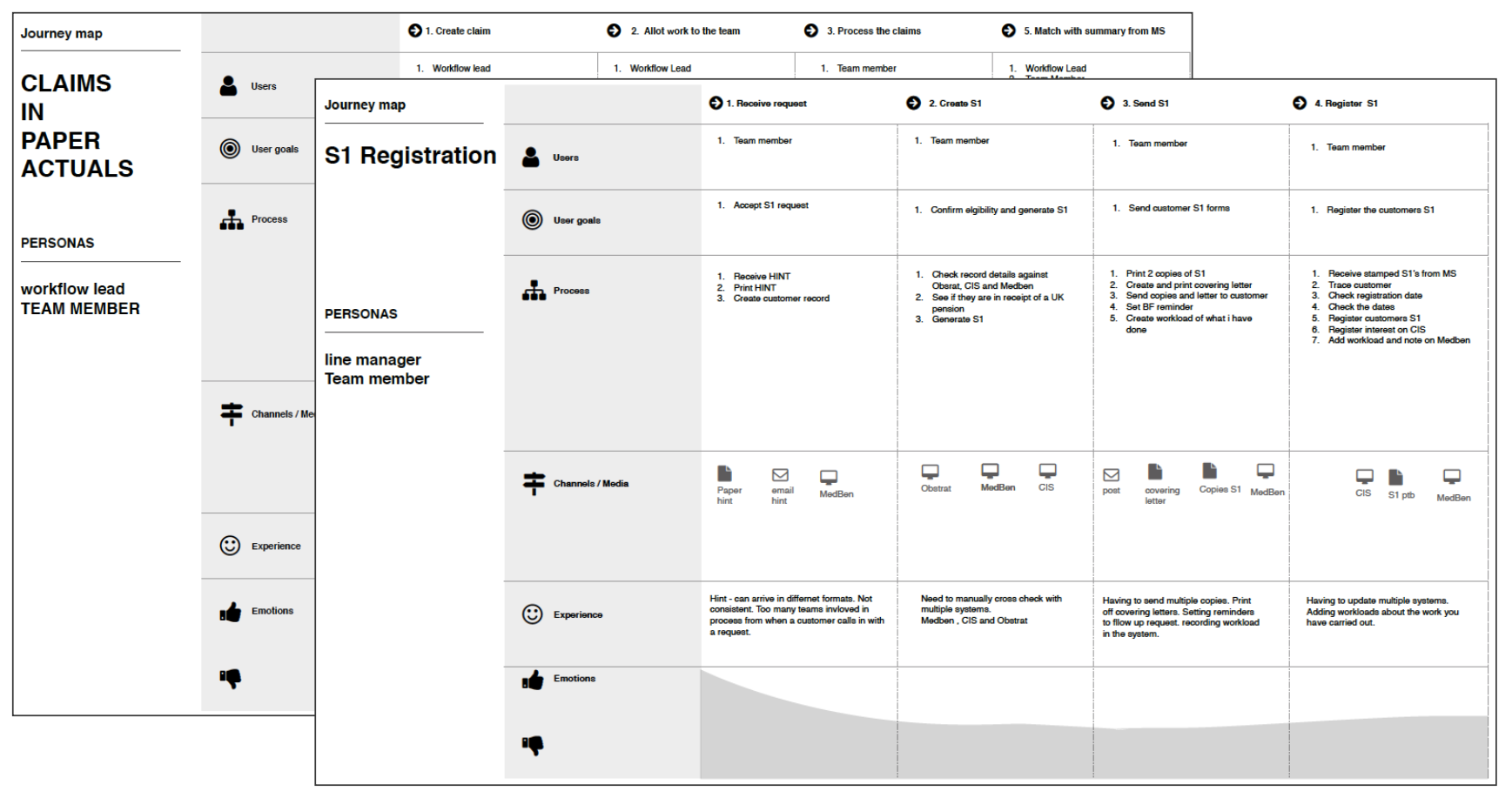Click the 'Create customer record' process step

click(x=781, y=298)
